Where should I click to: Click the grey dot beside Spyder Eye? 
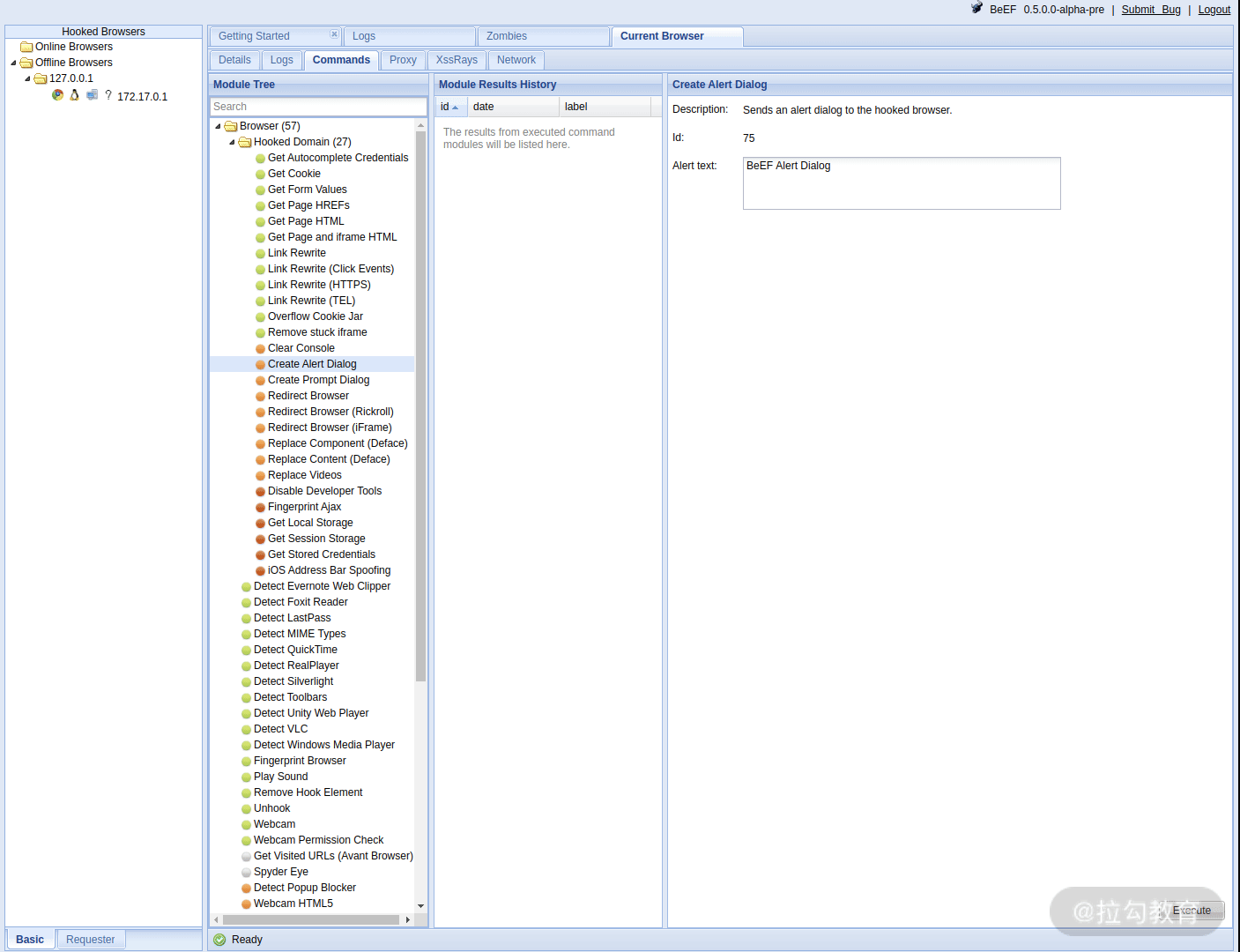click(246, 873)
